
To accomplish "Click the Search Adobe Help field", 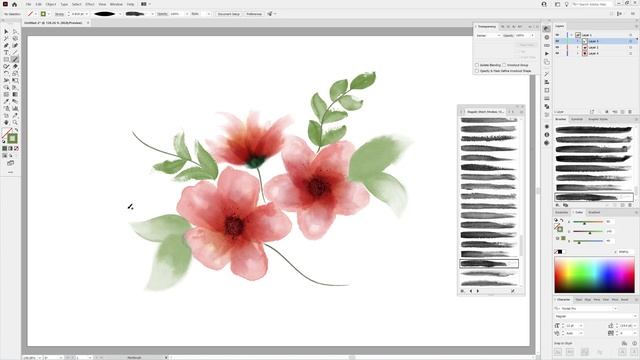I will [x=591, y=4].
